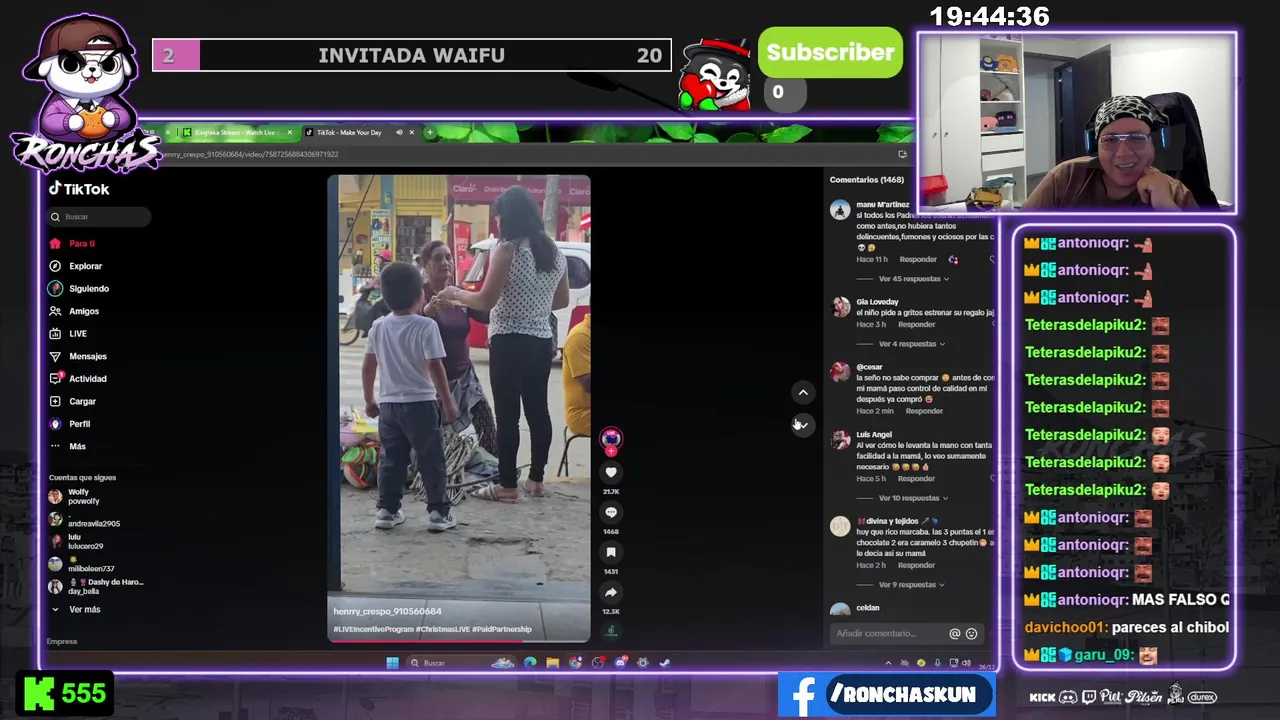The height and width of the screenshot is (720, 1280).
Task: Open Cargar upload option in sidebar
Action: (x=73, y=401)
